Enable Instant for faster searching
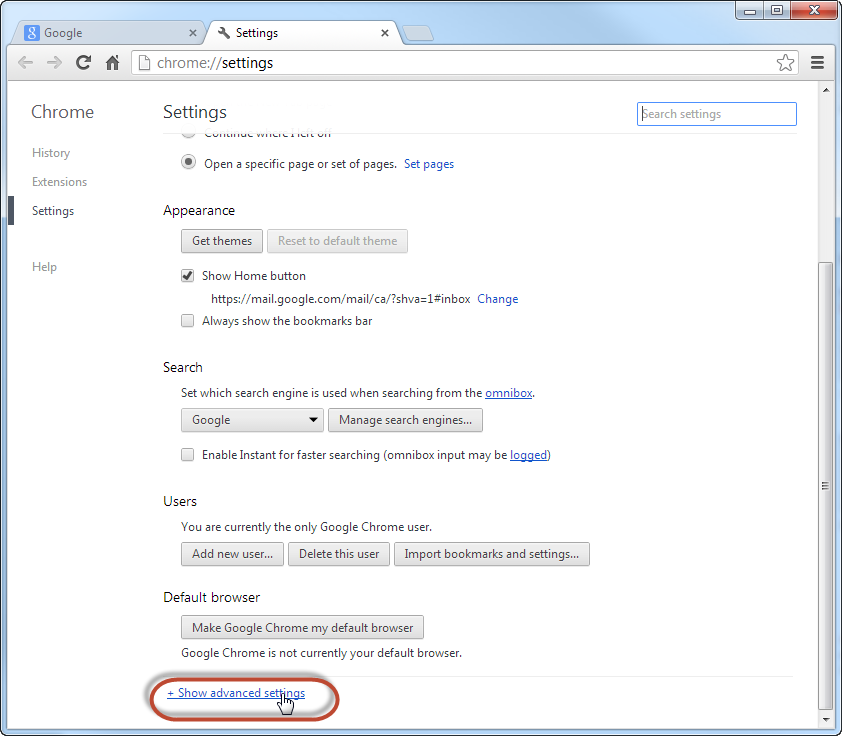The width and height of the screenshot is (842, 736). click(187, 455)
